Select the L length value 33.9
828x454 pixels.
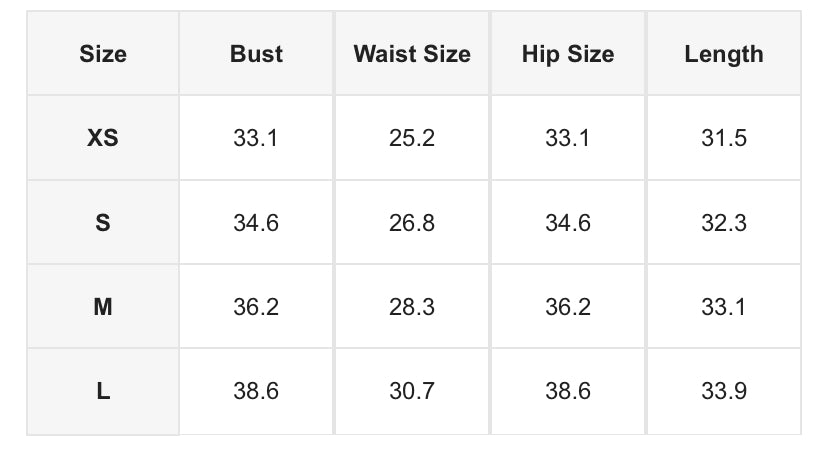724,392
